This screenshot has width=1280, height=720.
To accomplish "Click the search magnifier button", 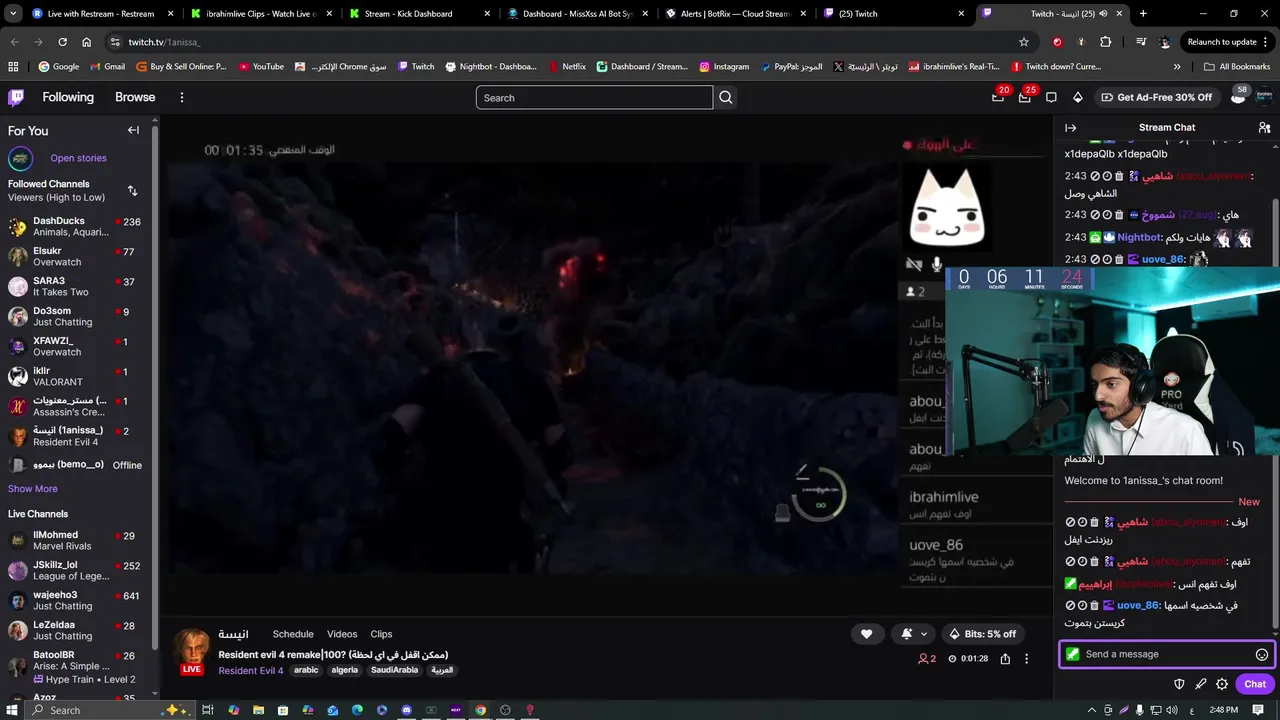I will pos(726,97).
